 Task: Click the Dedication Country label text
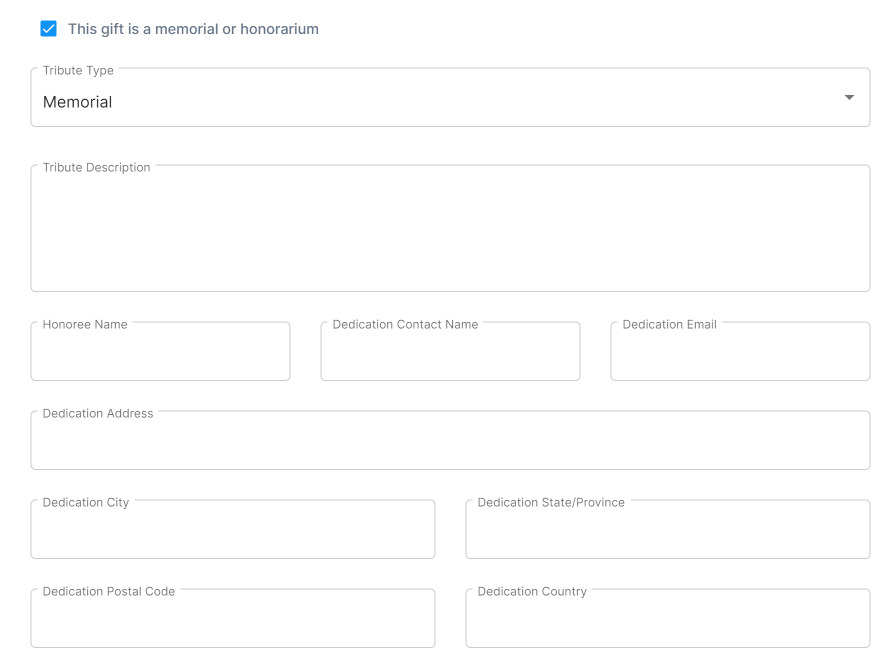tap(532, 592)
